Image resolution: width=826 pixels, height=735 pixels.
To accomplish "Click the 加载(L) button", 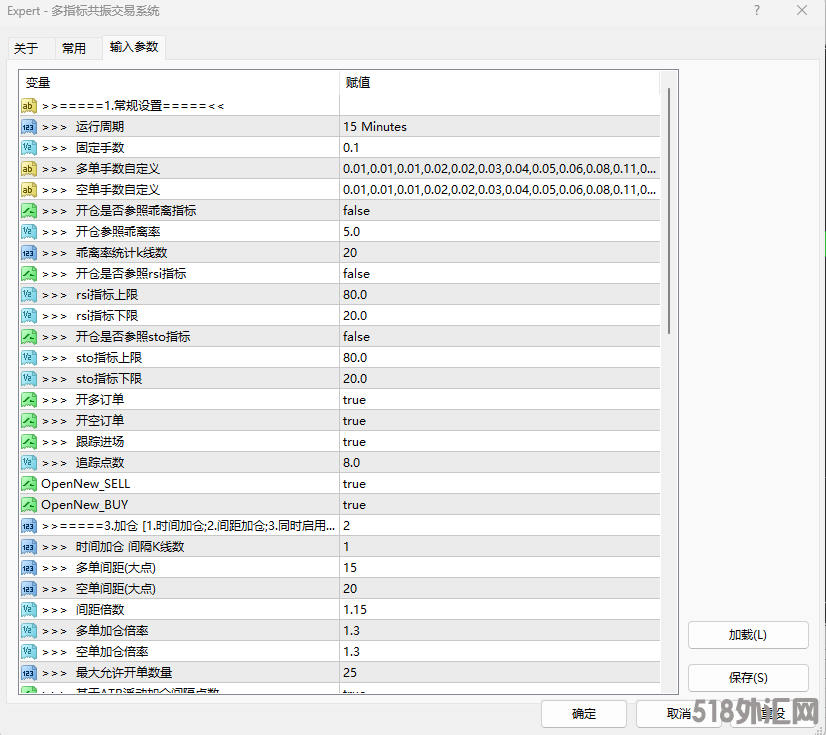I will pyautogui.click(x=748, y=635).
